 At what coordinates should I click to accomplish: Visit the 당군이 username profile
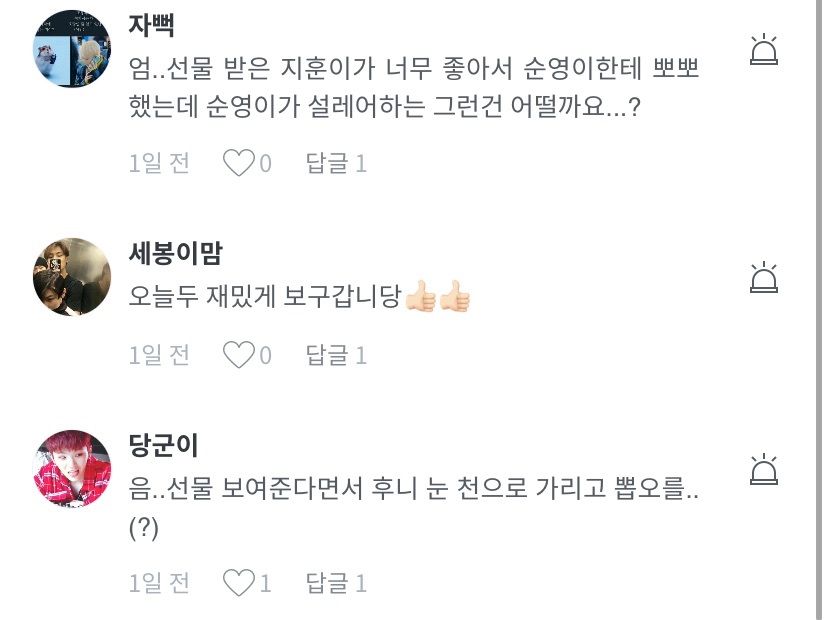[165, 445]
